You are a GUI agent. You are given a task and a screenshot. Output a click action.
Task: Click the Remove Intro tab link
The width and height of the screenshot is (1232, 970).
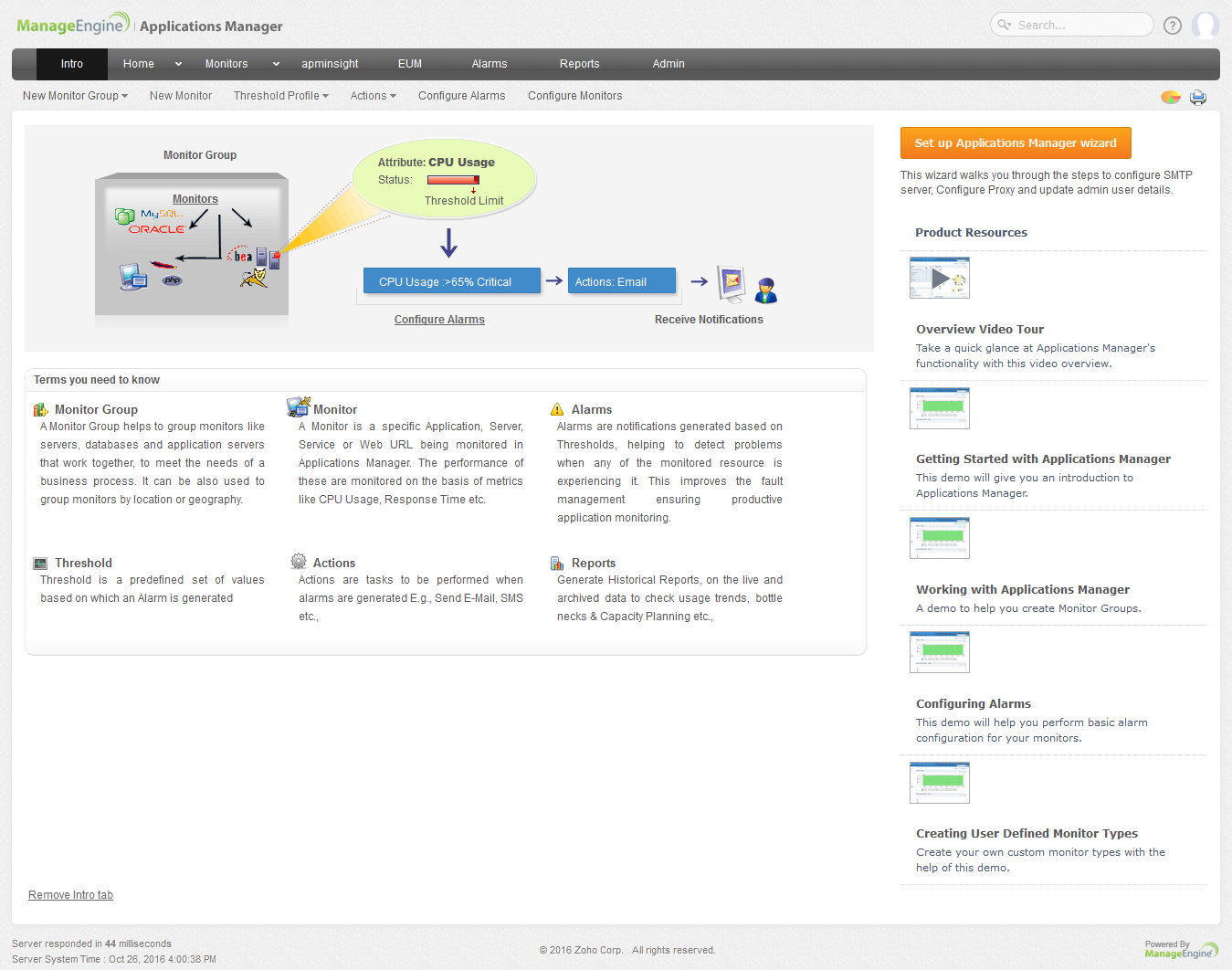point(70,895)
